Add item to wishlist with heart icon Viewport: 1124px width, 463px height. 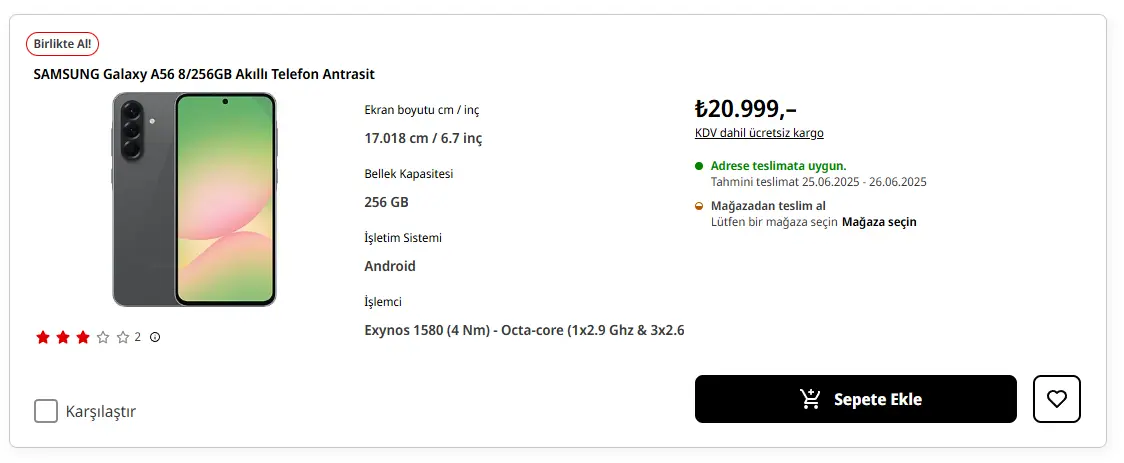tap(1057, 399)
